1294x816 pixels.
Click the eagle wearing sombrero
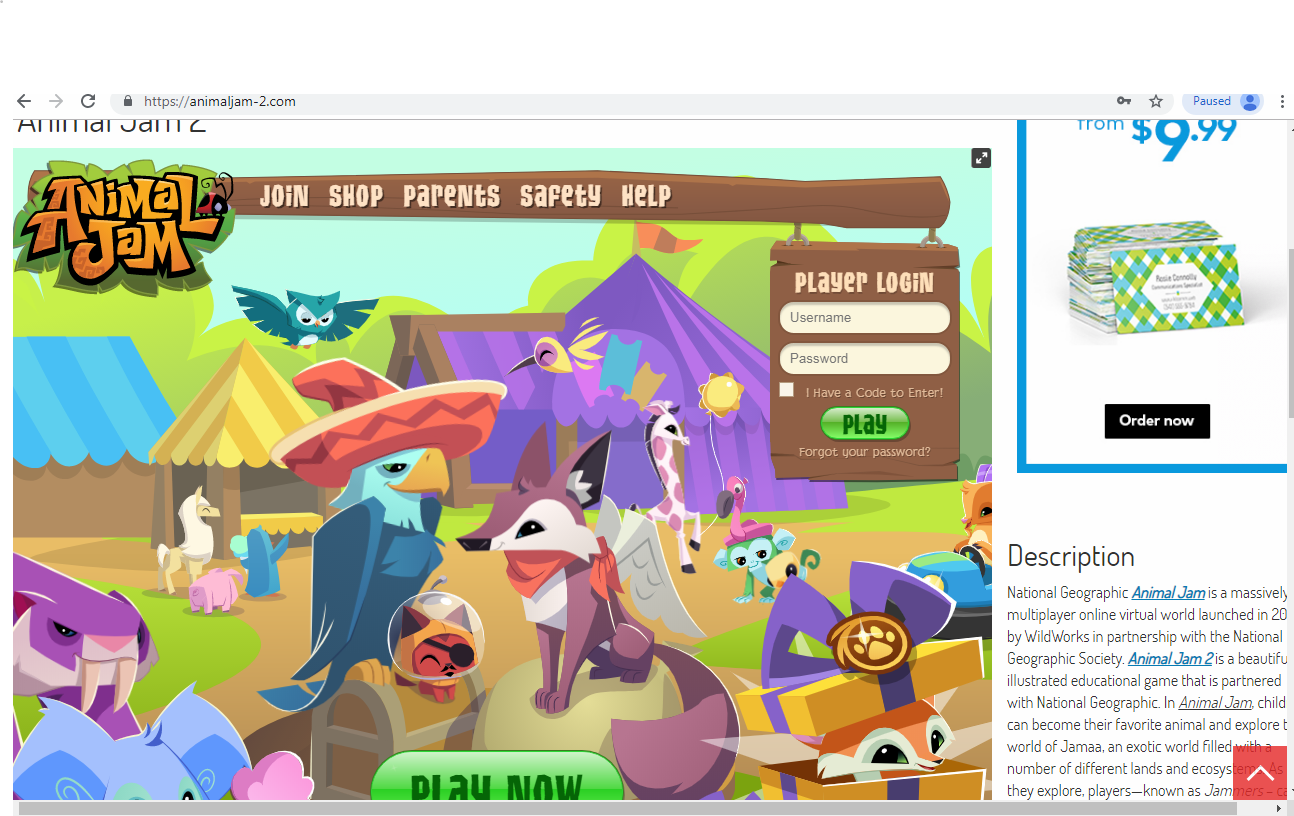(385, 530)
